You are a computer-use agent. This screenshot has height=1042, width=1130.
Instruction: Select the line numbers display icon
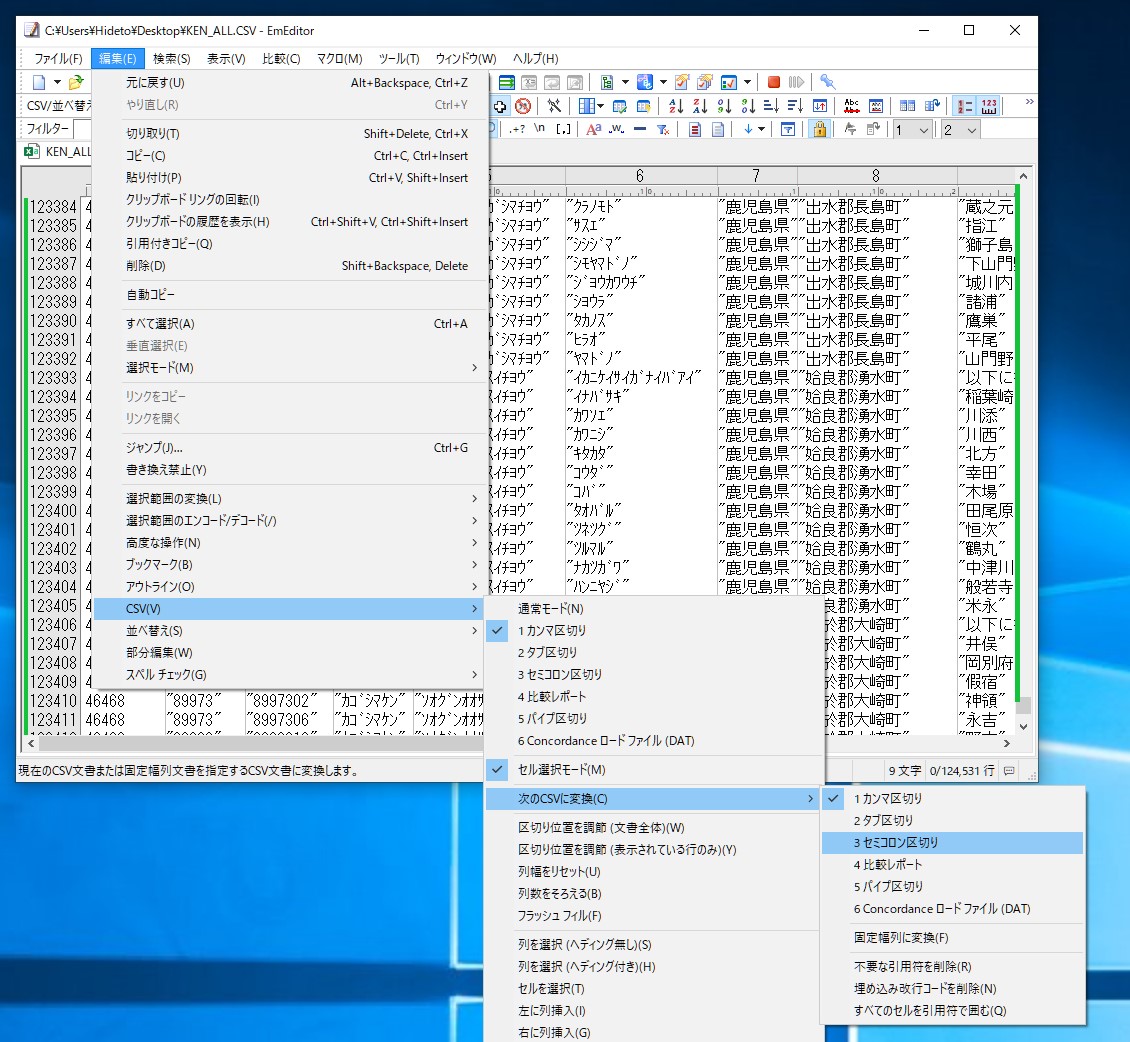click(x=964, y=105)
